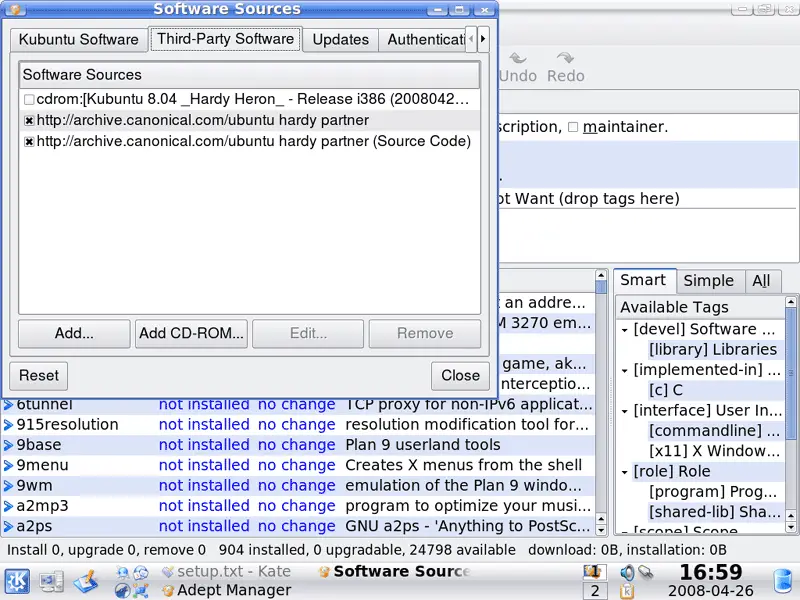
Task: Select the [program] tag
Action: [x=713, y=492]
